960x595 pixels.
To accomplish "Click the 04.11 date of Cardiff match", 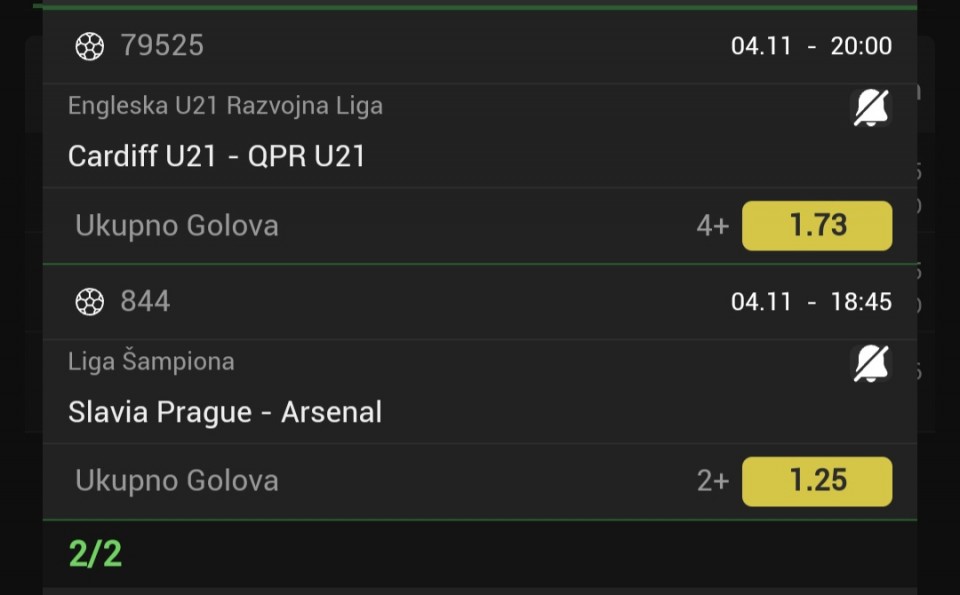I will (761, 46).
